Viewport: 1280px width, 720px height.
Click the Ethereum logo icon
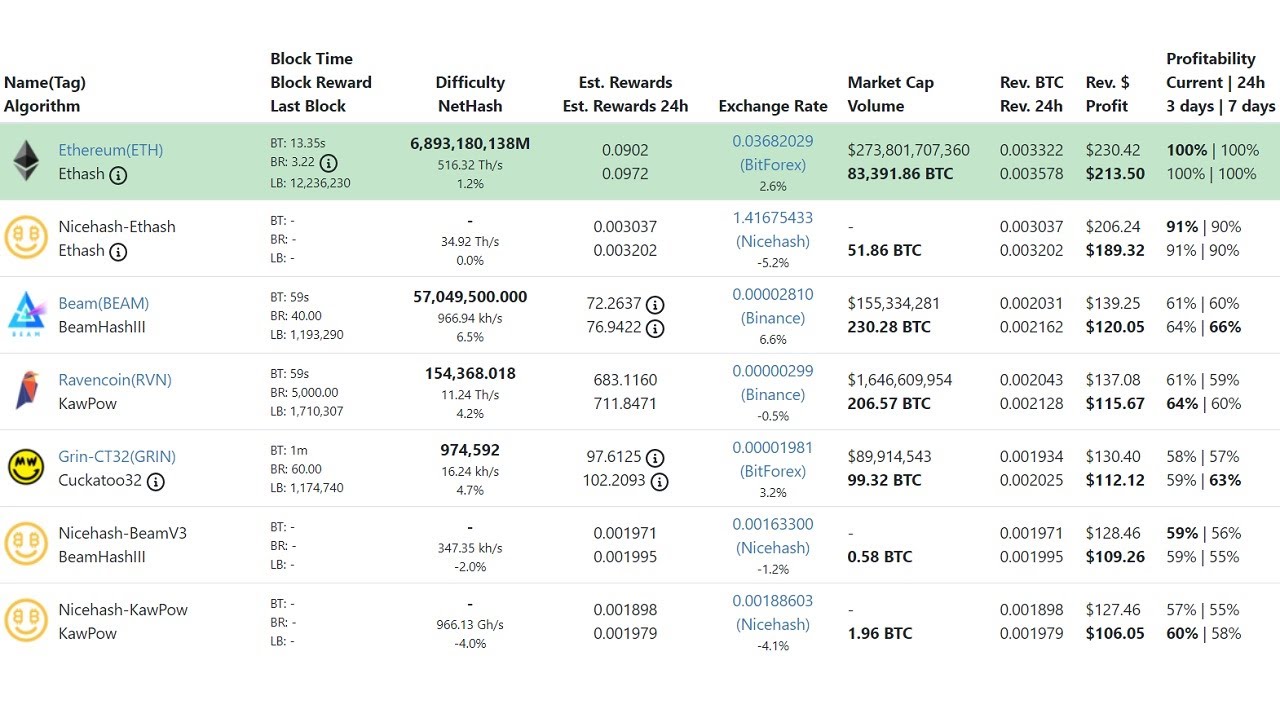coord(26,161)
